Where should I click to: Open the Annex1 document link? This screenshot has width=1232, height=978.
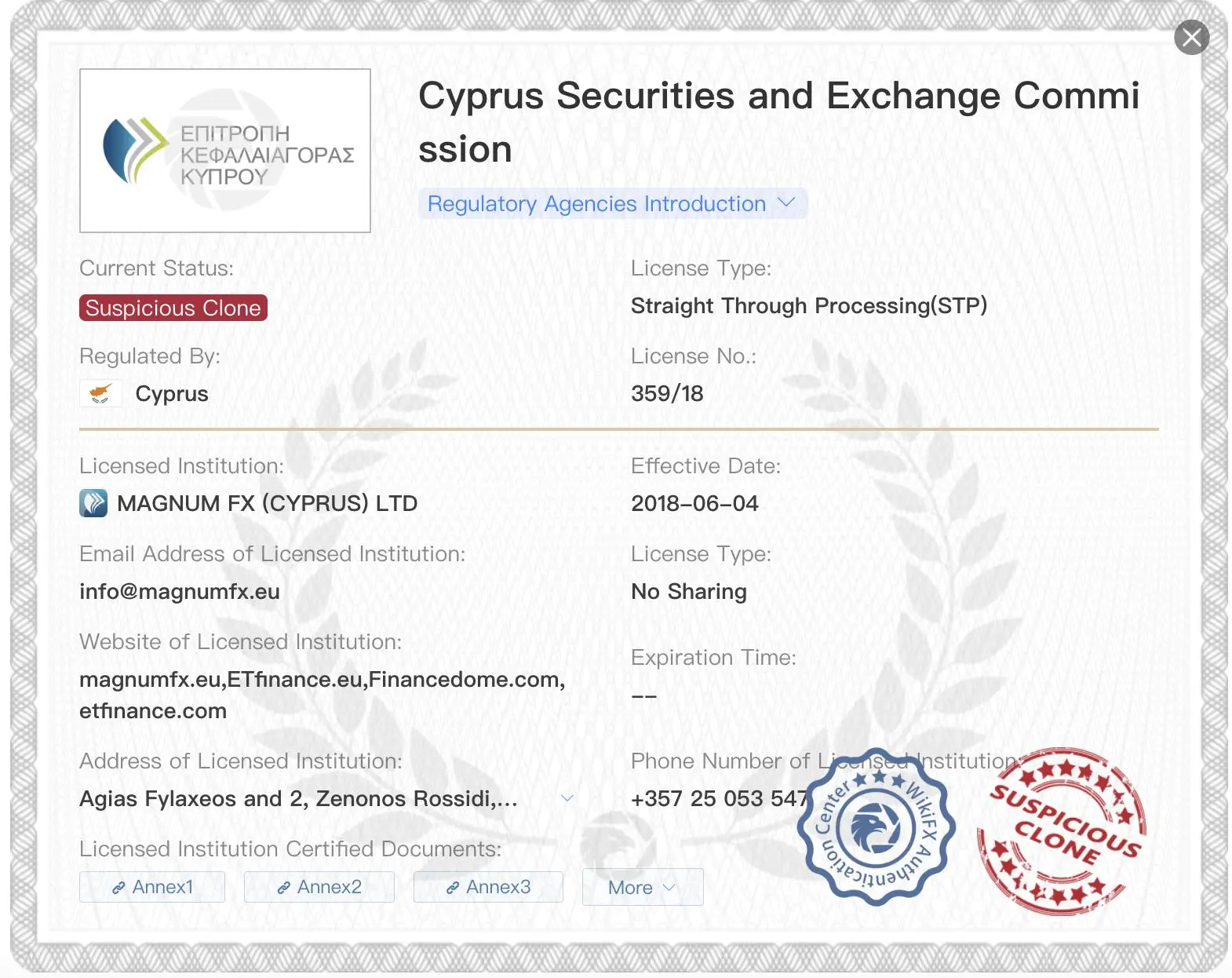pyautogui.click(x=152, y=887)
